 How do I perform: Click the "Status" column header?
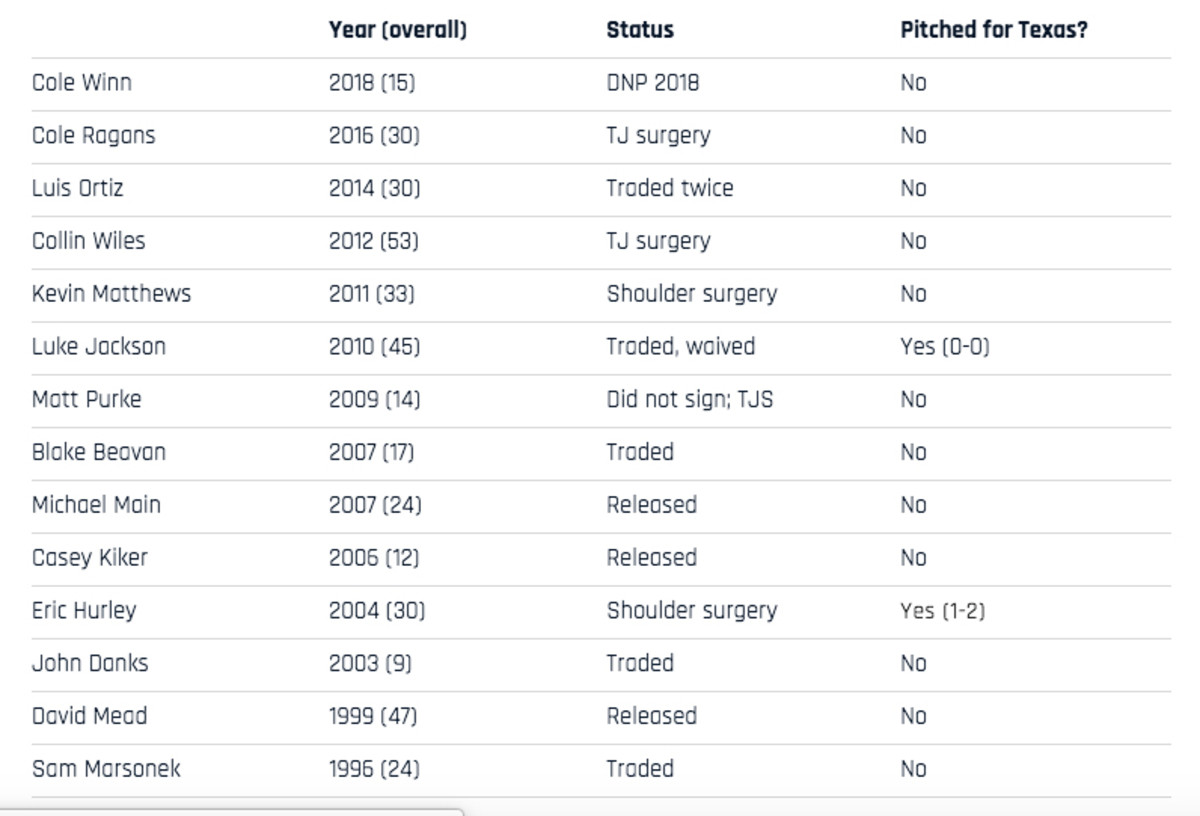[x=640, y=30]
